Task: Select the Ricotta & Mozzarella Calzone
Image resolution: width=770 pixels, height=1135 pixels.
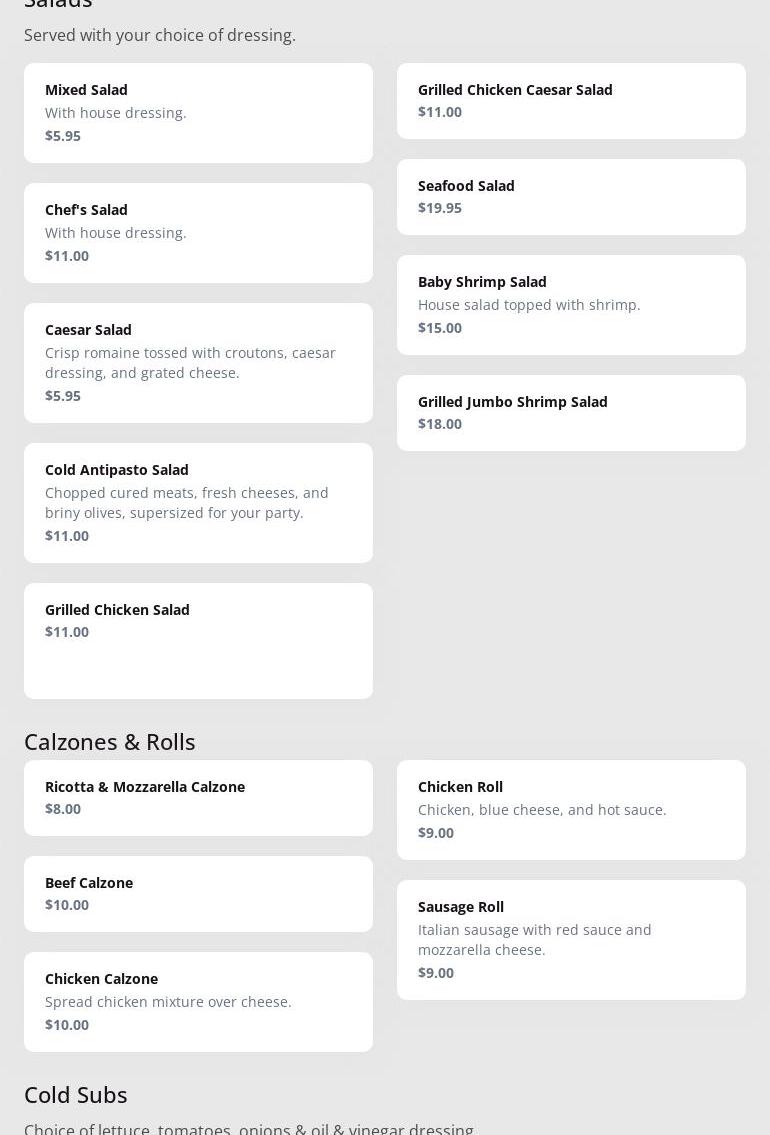Action: [x=198, y=797]
